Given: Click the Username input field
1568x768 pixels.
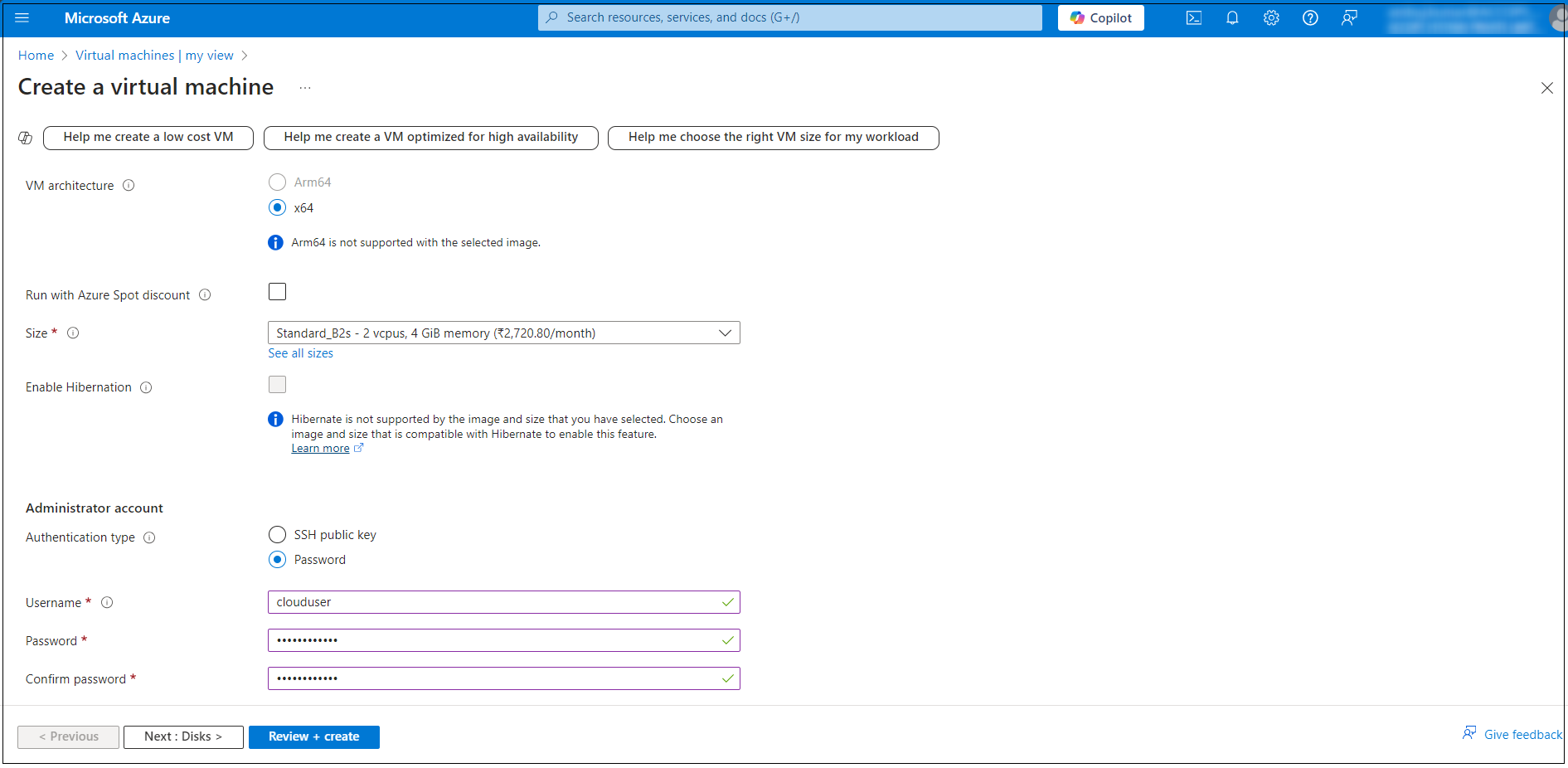Looking at the screenshot, I should (495, 602).
